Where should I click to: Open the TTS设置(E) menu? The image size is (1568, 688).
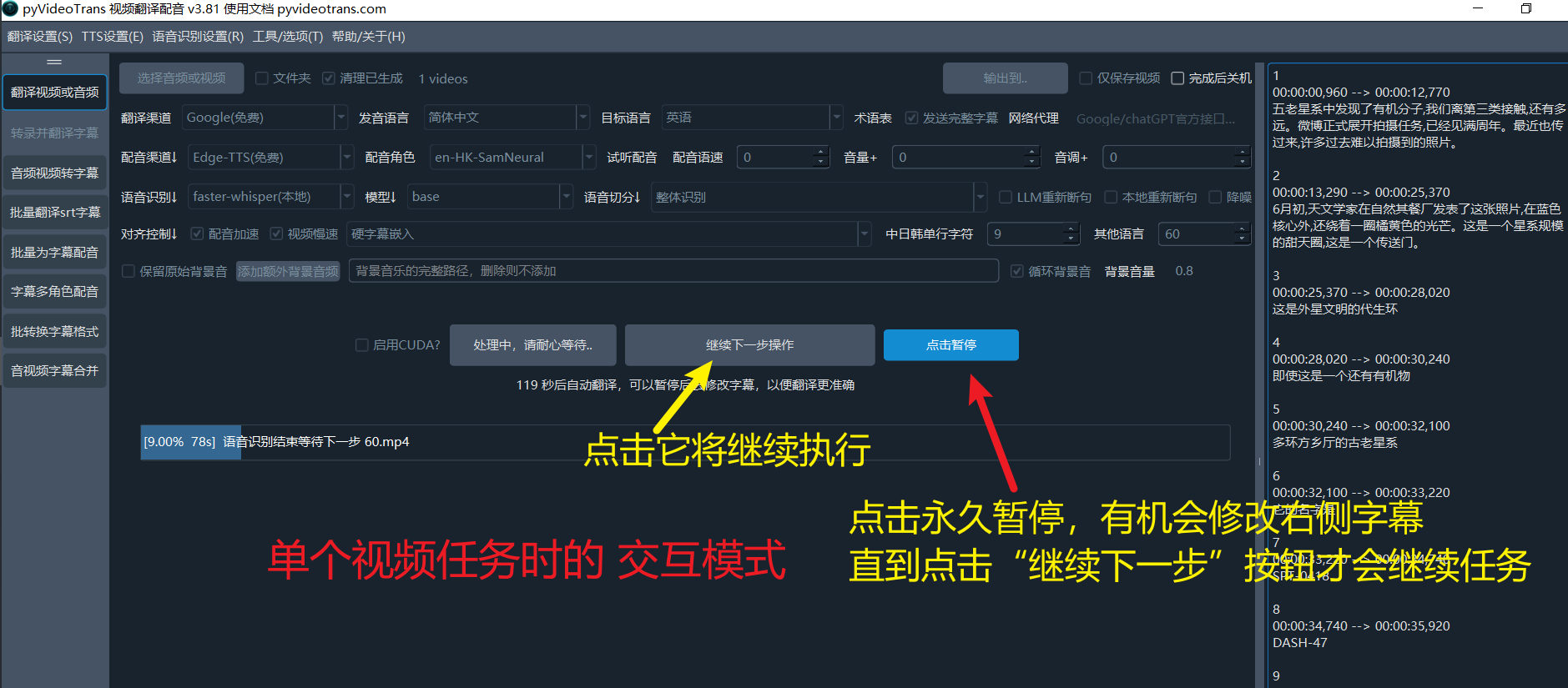(112, 37)
